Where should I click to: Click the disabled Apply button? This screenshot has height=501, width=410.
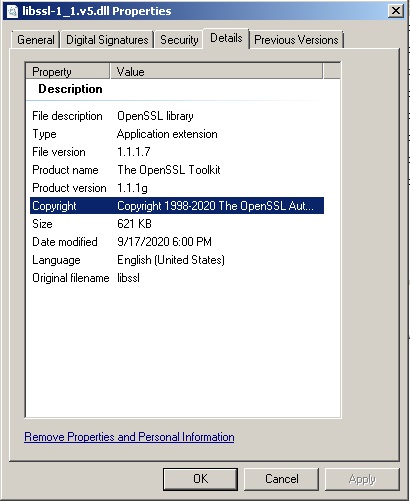click(362, 479)
